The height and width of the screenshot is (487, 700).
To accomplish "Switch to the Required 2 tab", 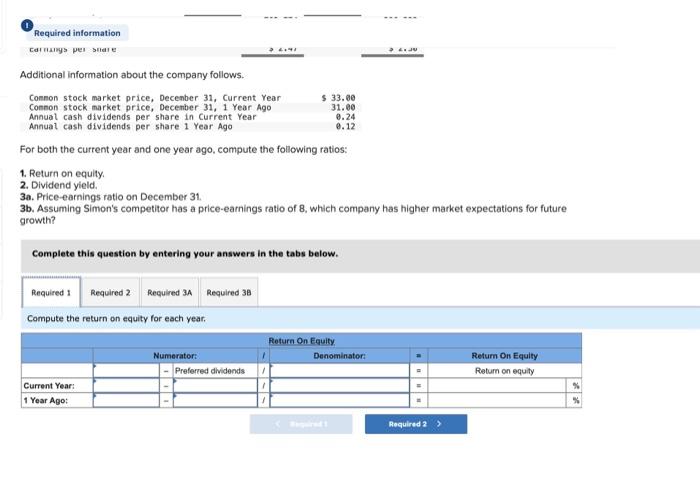I will 110,292.
